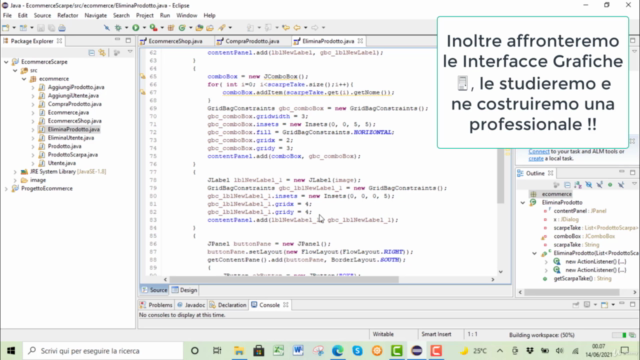640x360 pixels.
Task: Open Microsoft Word from taskbar
Action: pyautogui.click(x=298, y=351)
